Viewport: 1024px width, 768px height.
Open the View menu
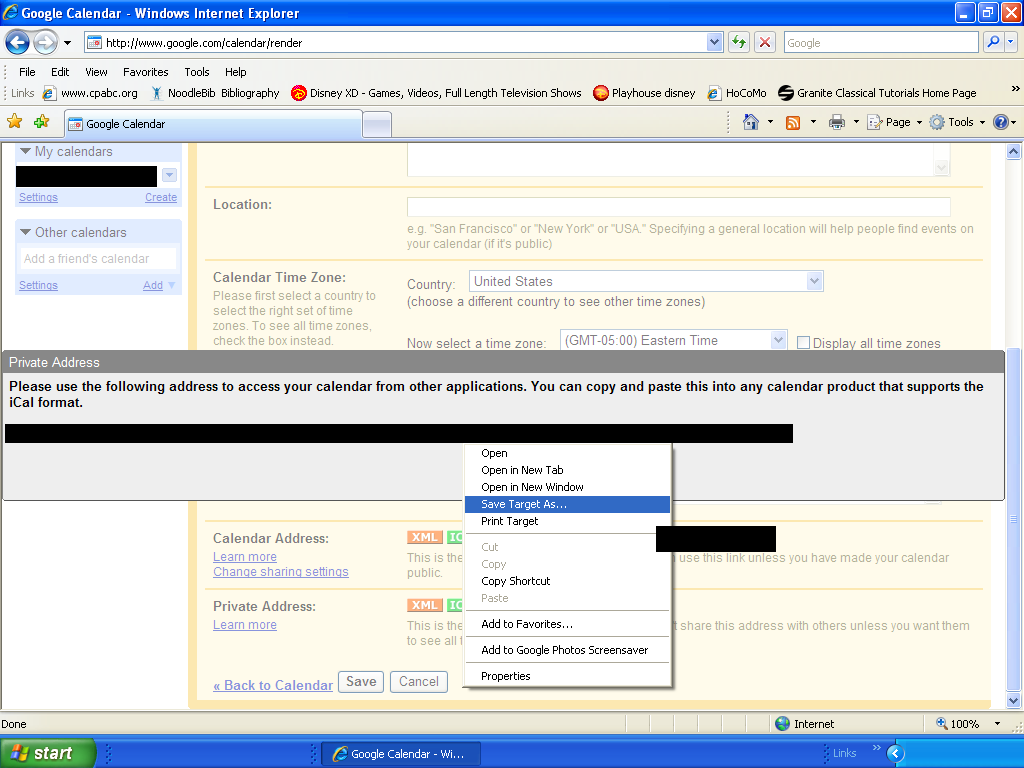(x=96, y=72)
